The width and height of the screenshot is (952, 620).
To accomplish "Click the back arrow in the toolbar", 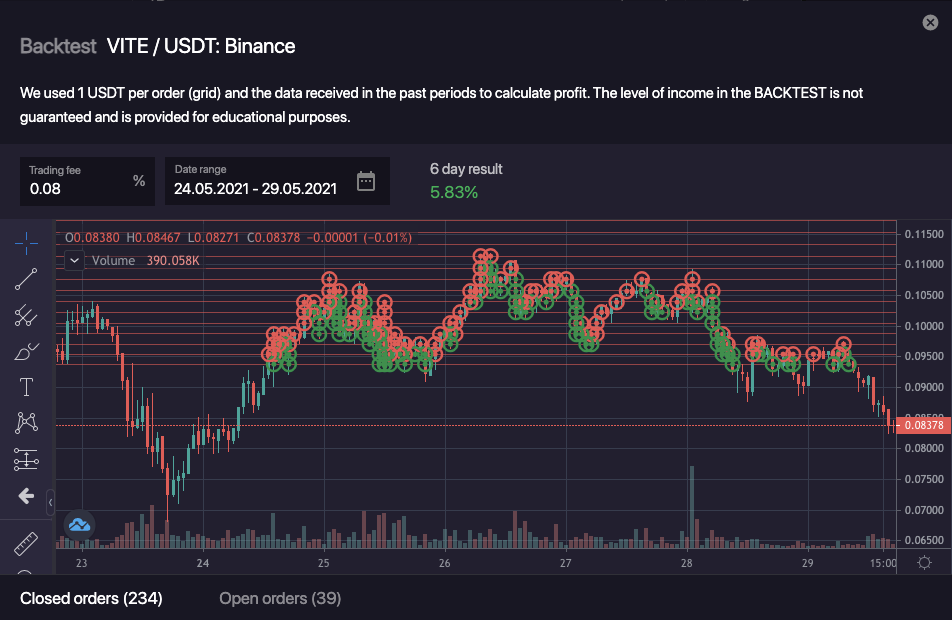I will (27, 496).
